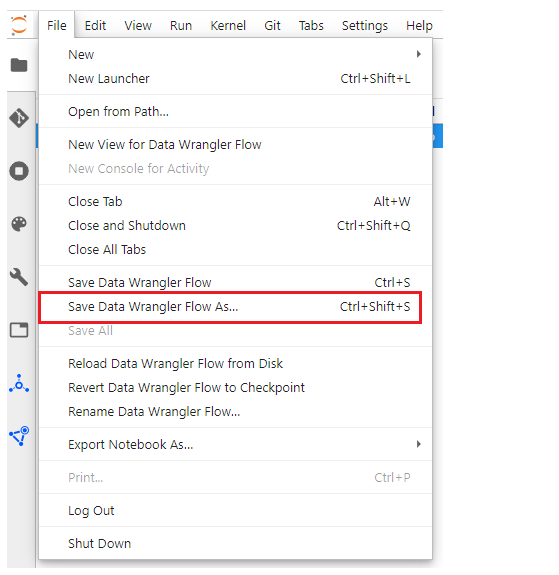This screenshot has height=575, width=559.
Task: Open the Open Tabs sidebar icon
Action: coord(19,330)
